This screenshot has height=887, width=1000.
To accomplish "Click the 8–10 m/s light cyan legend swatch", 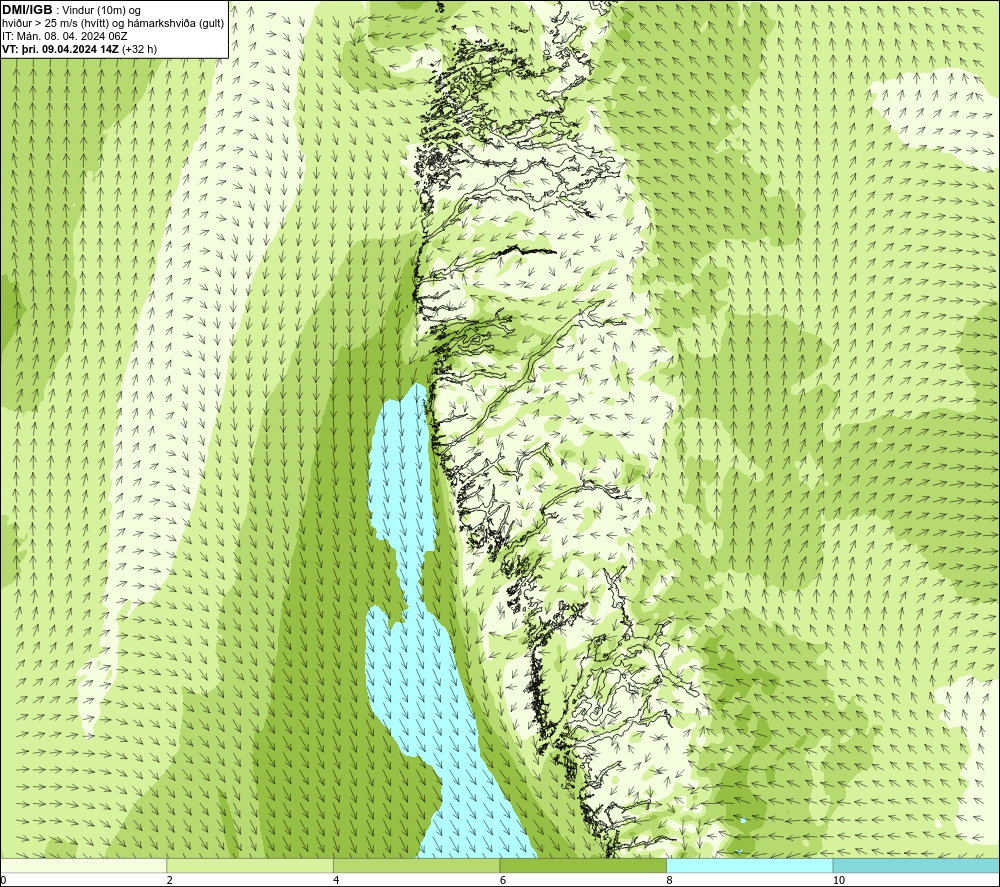I will click(749, 865).
